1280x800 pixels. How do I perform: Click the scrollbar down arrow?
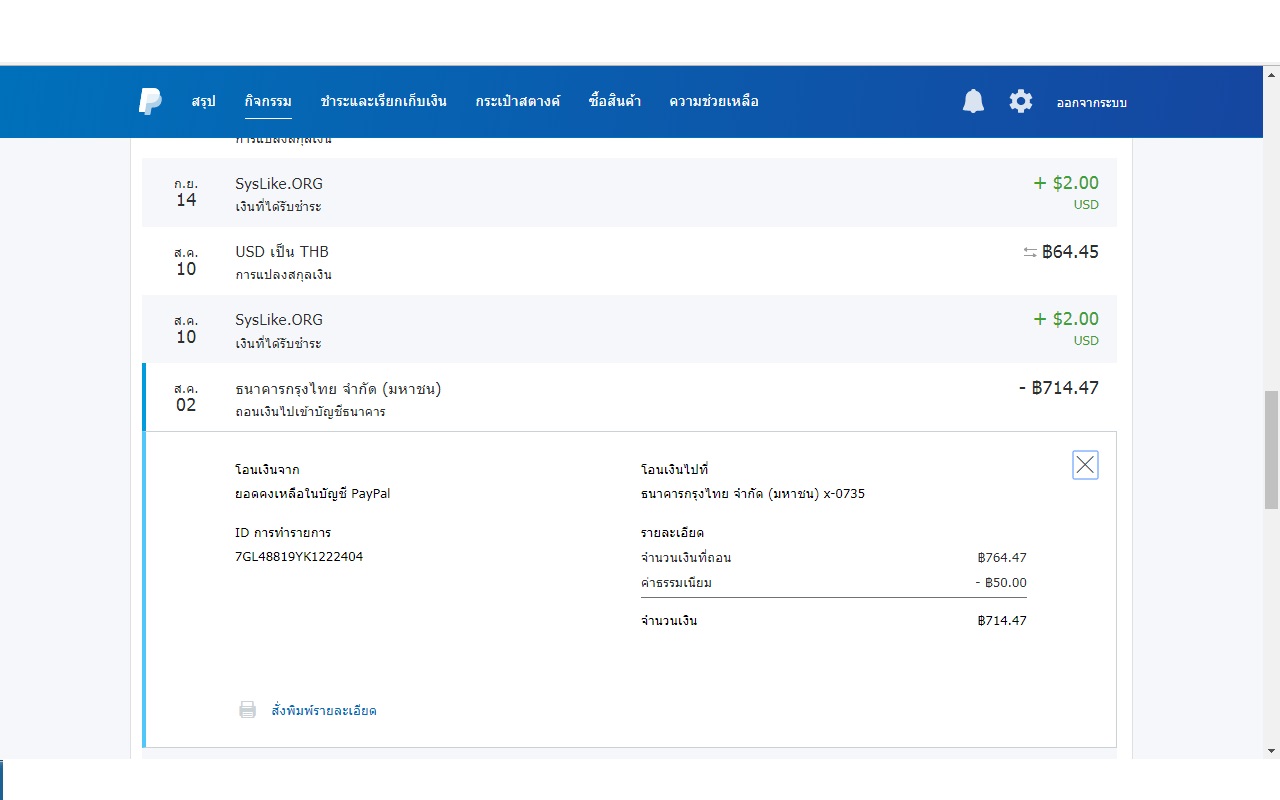click(1271, 750)
